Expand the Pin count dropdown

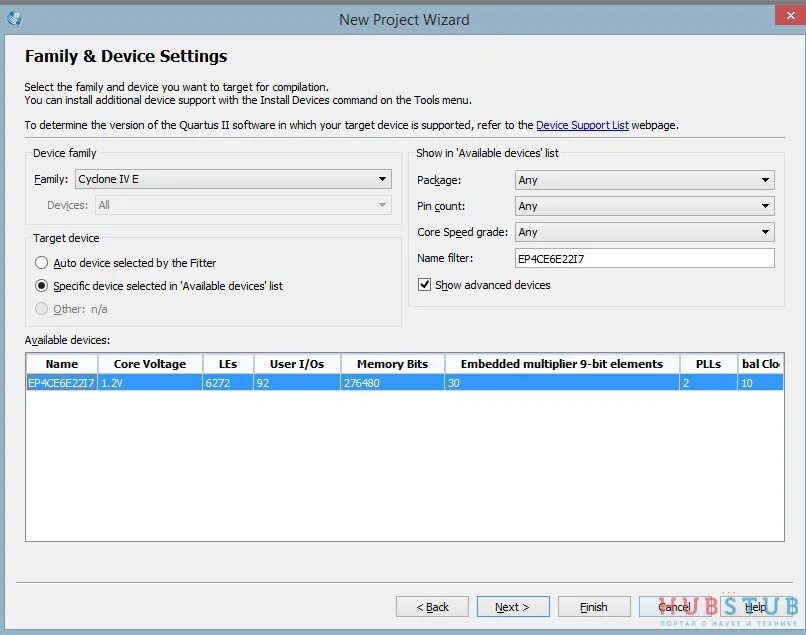point(645,206)
